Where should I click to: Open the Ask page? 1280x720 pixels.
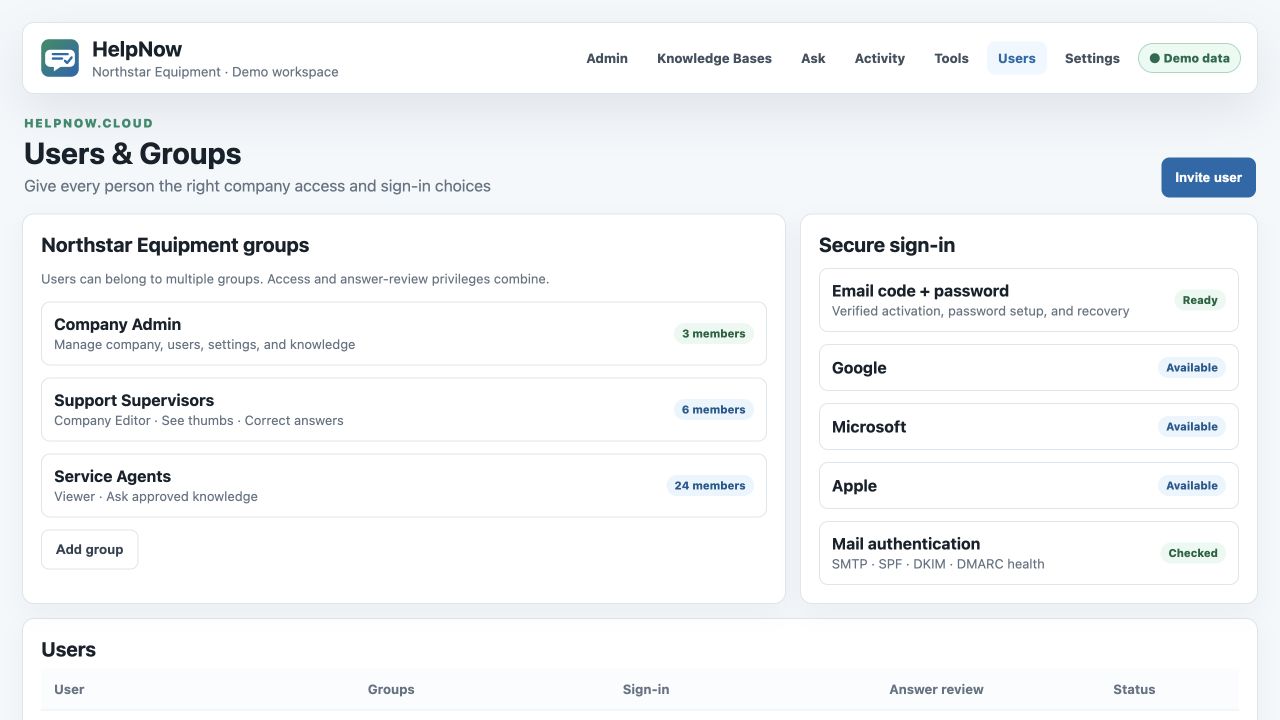click(x=813, y=58)
